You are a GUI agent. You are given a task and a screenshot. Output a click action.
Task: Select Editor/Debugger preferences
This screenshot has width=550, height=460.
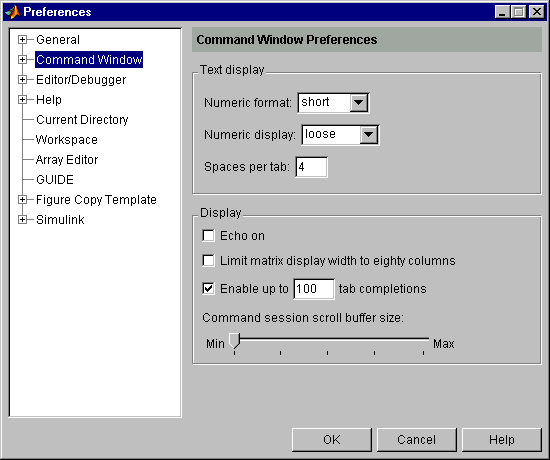[x=81, y=80]
